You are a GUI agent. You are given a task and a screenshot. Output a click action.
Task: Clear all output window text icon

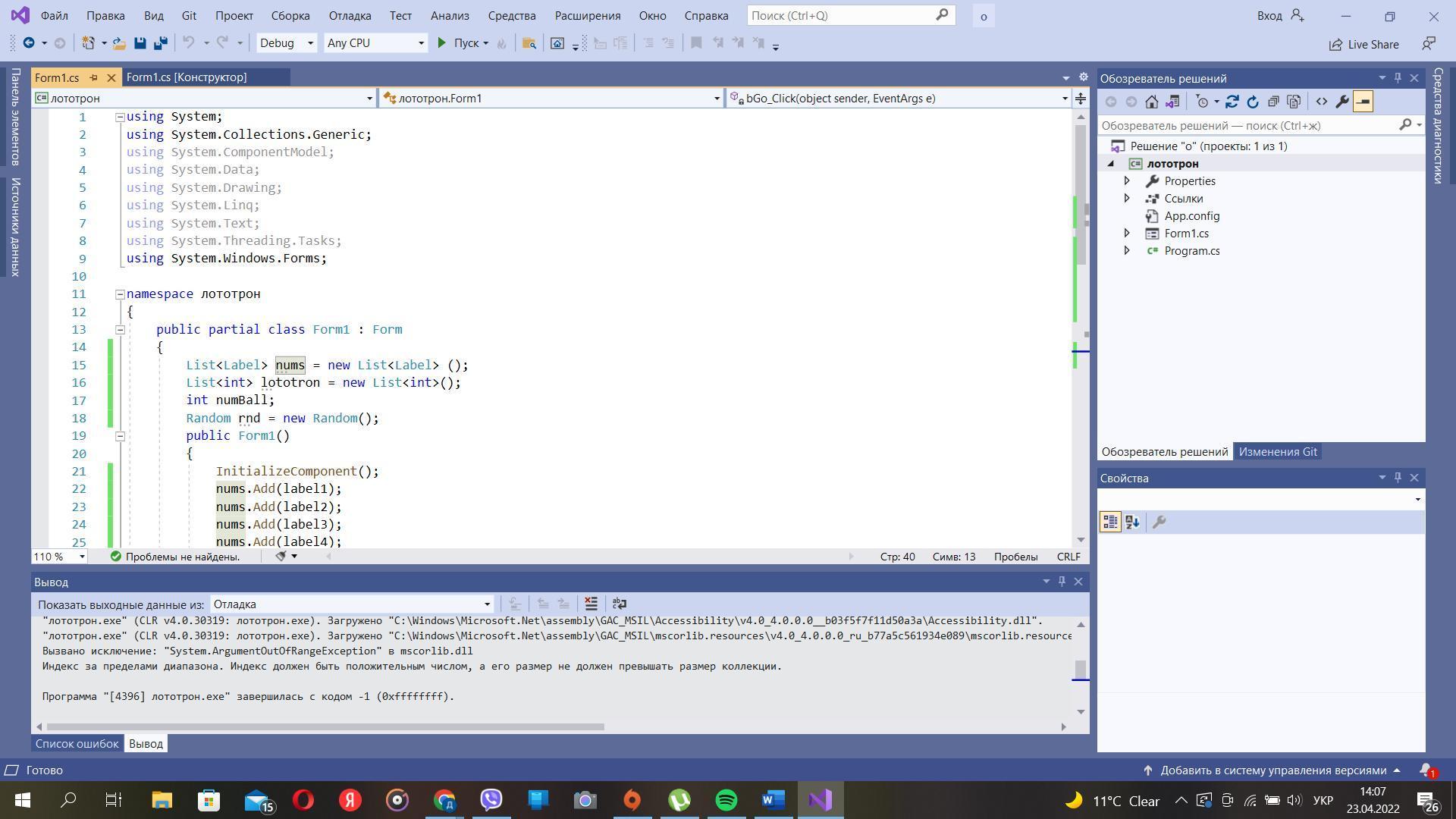[591, 604]
